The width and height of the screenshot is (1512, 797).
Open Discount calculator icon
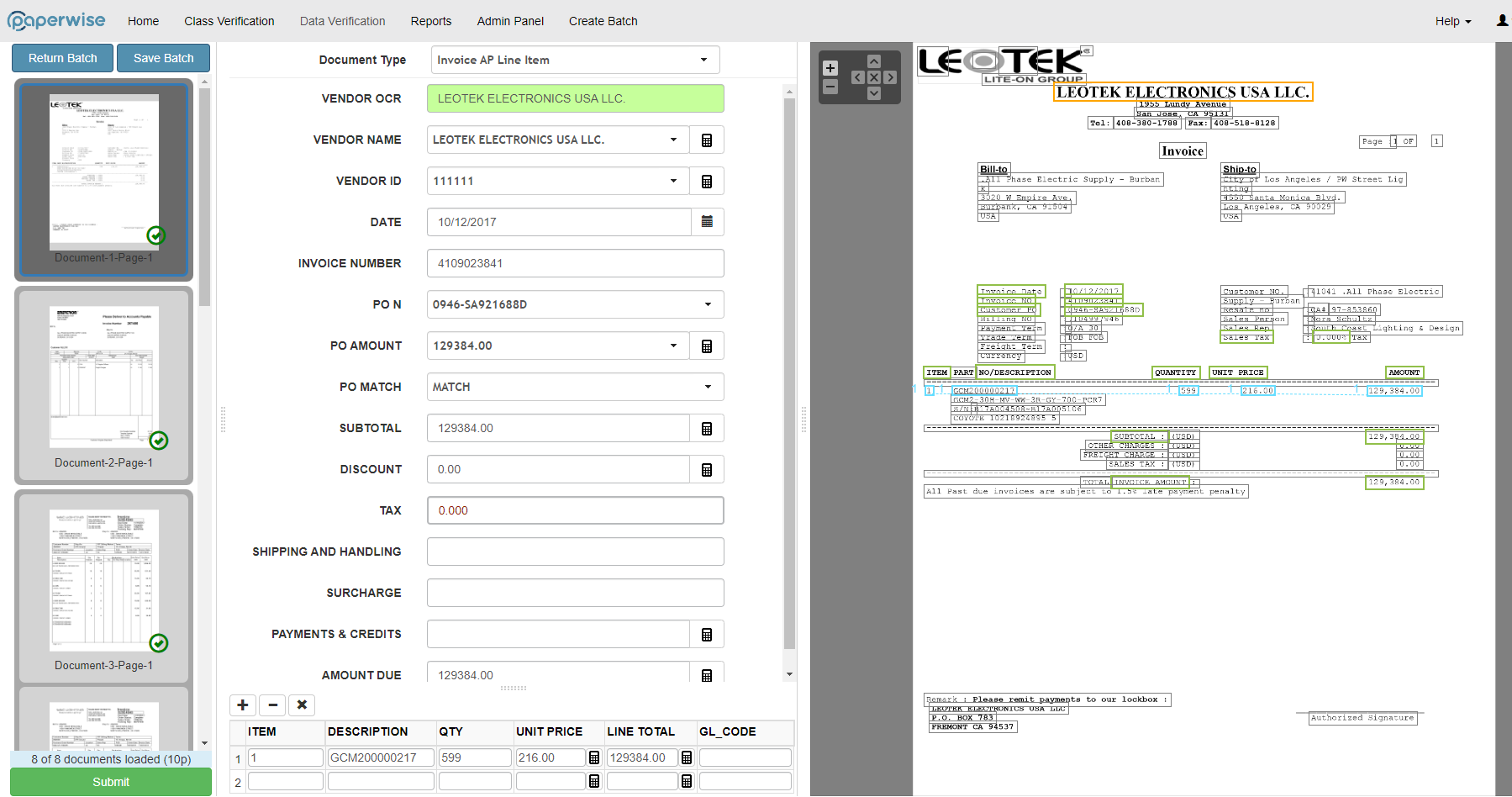pyautogui.click(x=707, y=469)
